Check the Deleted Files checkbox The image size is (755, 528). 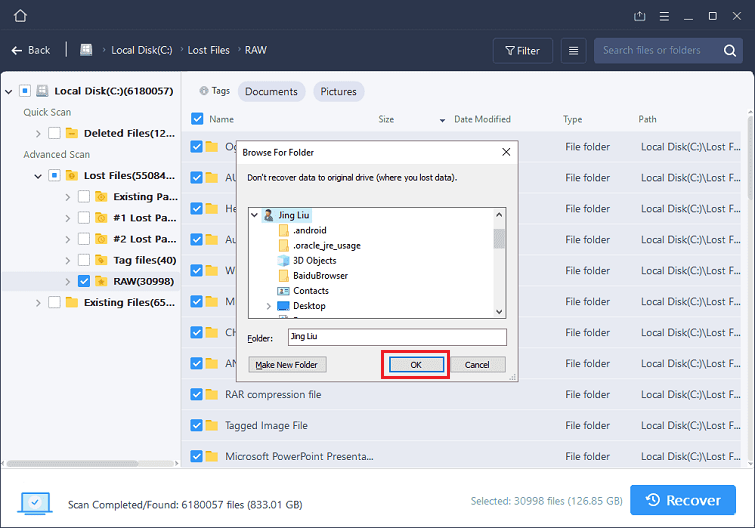(54, 133)
